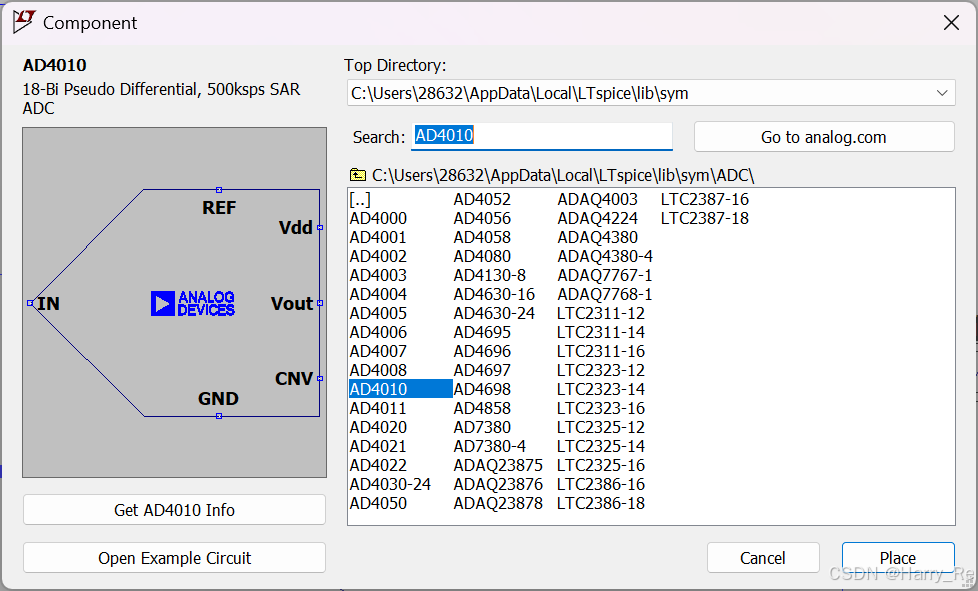Click Get AD4010 Info button

click(x=174, y=510)
